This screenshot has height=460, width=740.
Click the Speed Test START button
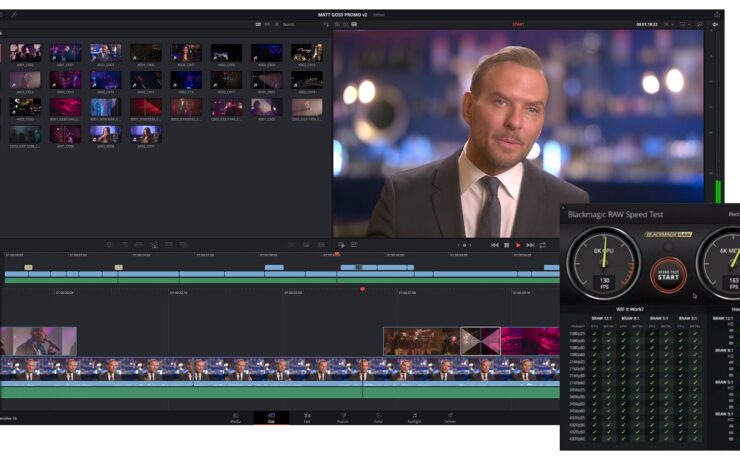tap(668, 276)
